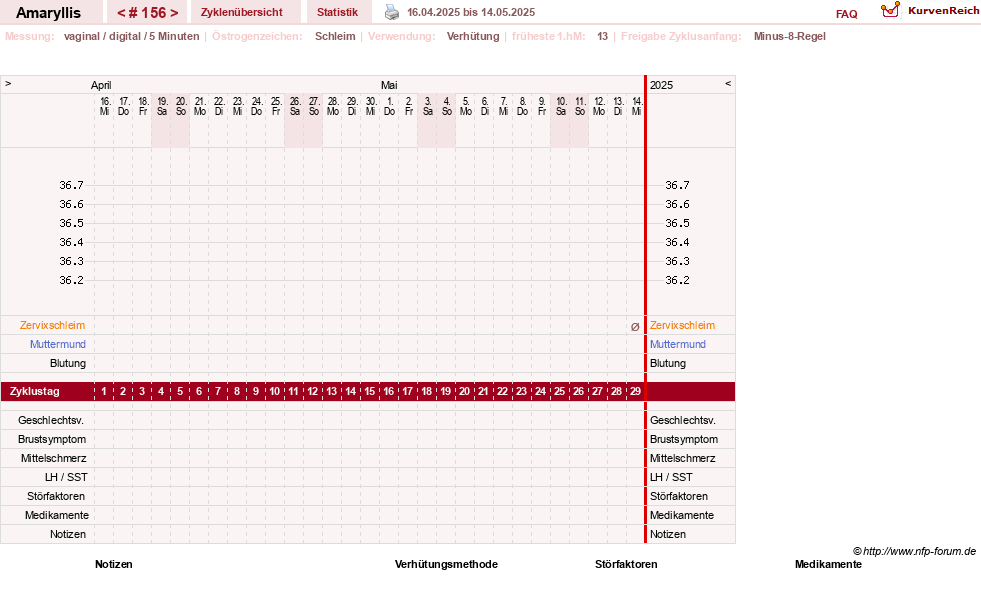
Task: Open the Statistik tab
Action: (x=337, y=12)
